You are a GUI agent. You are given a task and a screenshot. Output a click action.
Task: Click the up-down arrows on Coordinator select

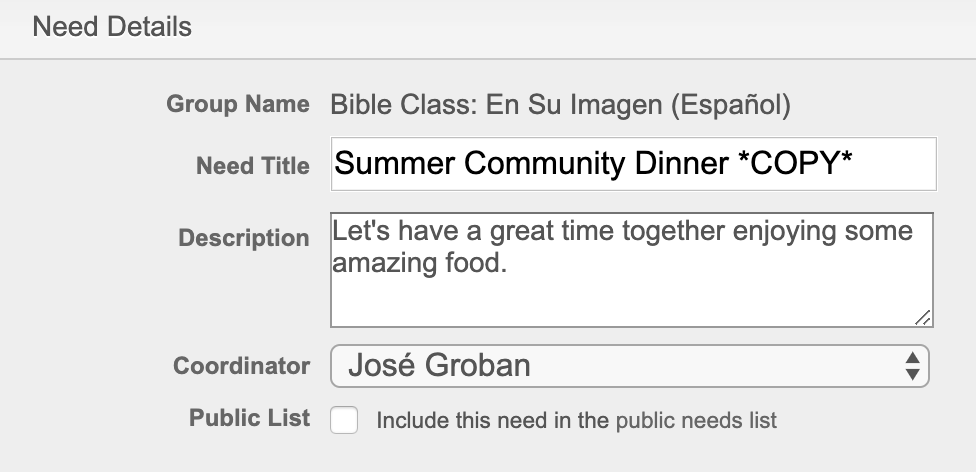(911, 366)
